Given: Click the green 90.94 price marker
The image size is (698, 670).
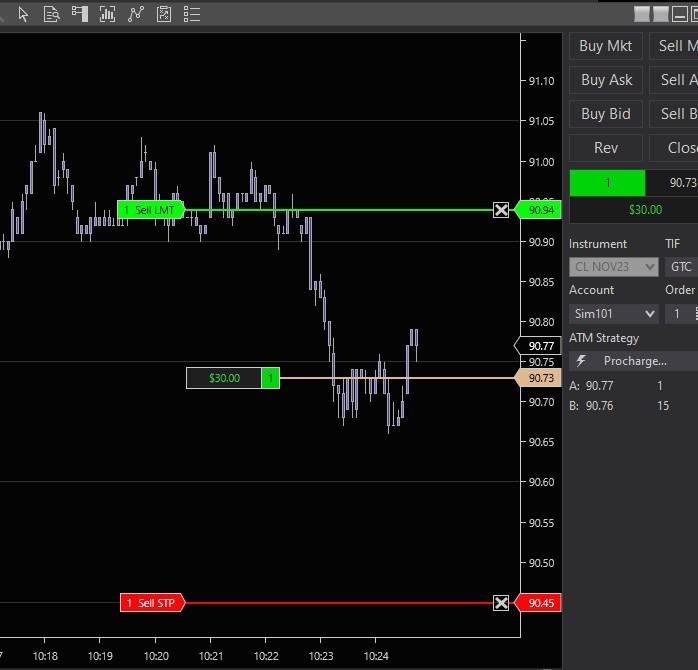Looking at the screenshot, I should [538, 210].
